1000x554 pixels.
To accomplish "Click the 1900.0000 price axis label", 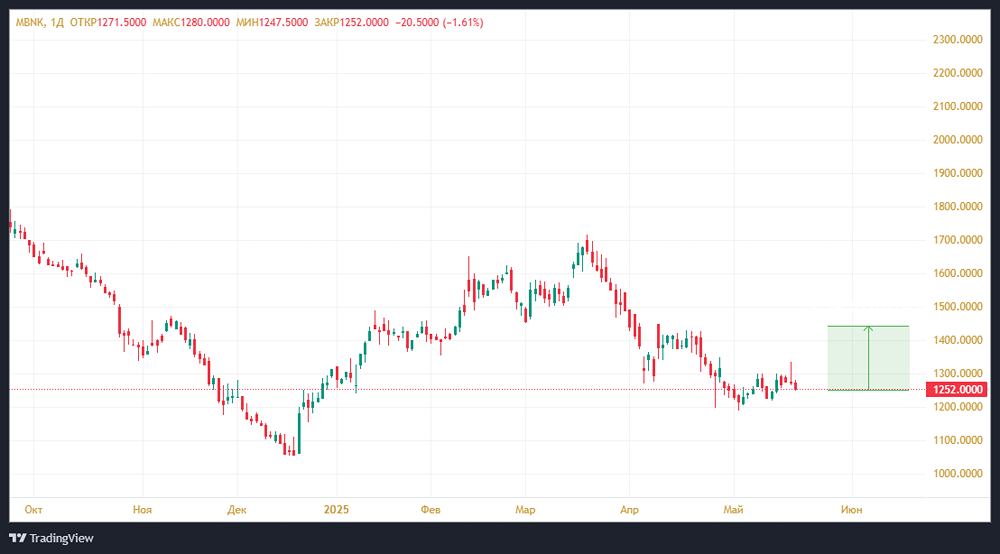I will click(957, 173).
